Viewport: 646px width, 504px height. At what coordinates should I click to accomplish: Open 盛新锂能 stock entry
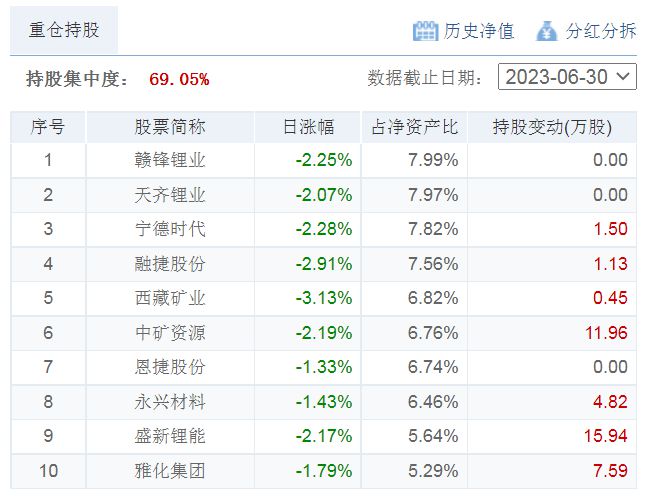click(x=170, y=436)
